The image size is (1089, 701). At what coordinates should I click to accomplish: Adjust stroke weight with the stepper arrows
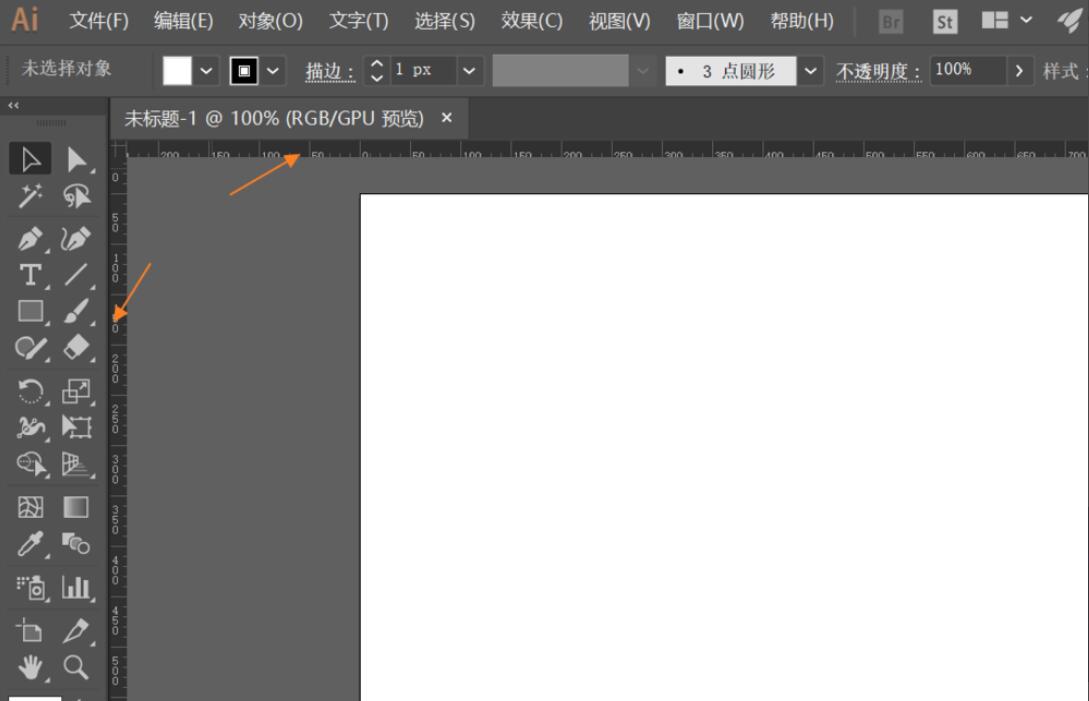click(376, 70)
